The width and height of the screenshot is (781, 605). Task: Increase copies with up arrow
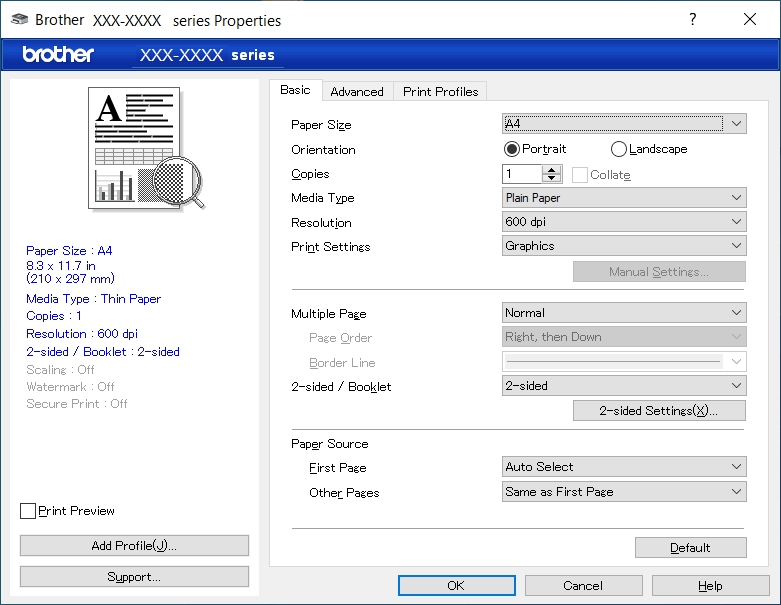551,170
